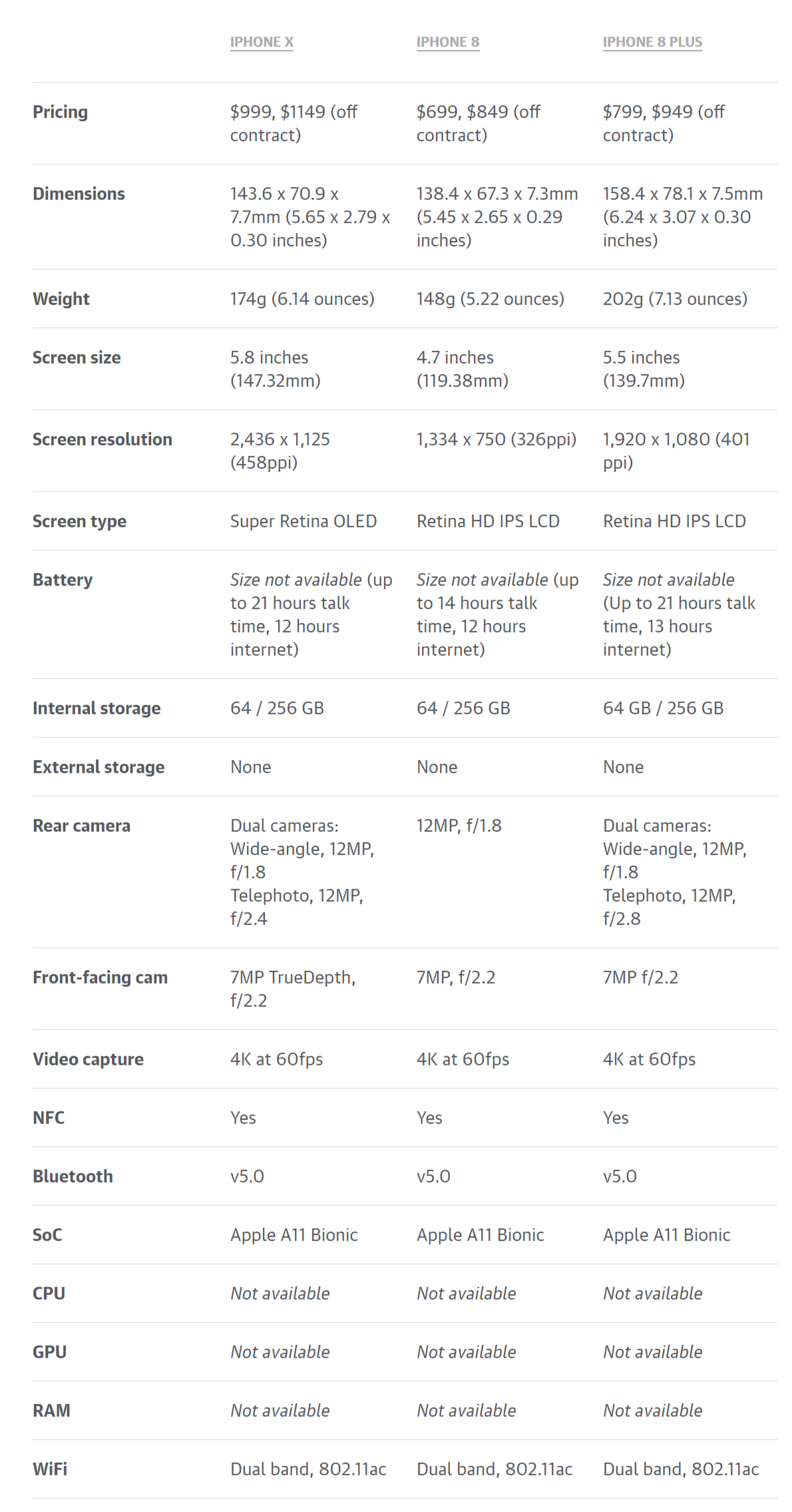792x1512 pixels.
Task: Select the 148g (5.22 ounces) weight text
Action: 490,299
